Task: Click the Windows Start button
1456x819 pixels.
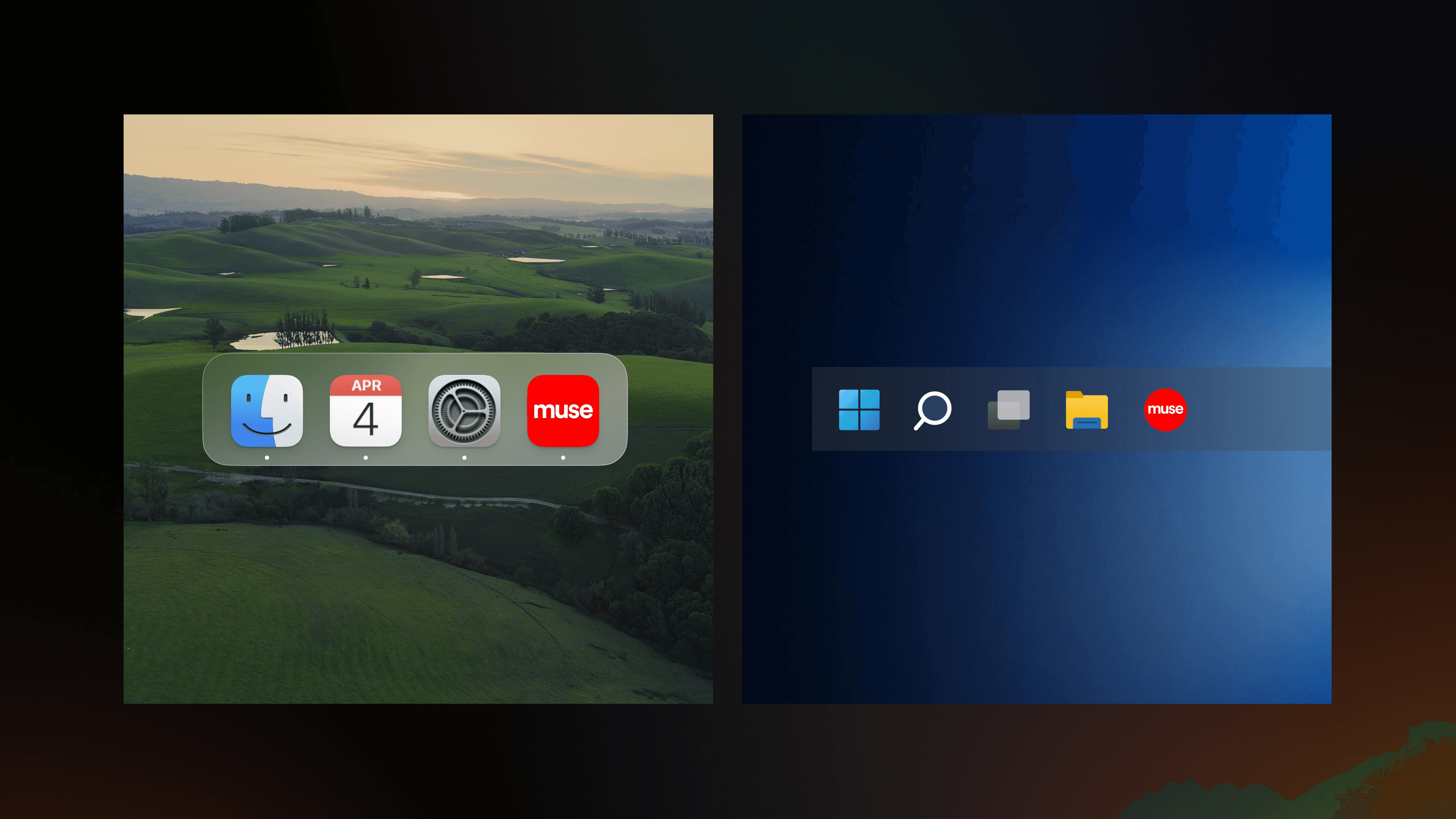Action: (859, 410)
